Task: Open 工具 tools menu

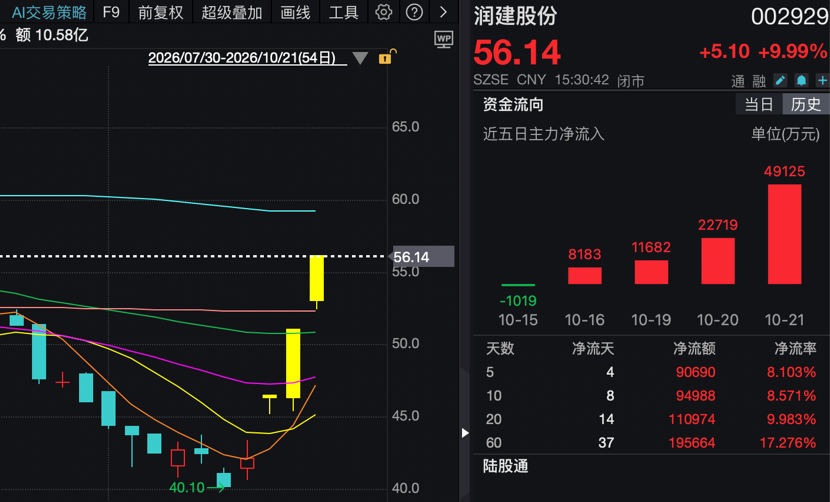Action: coord(344,12)
